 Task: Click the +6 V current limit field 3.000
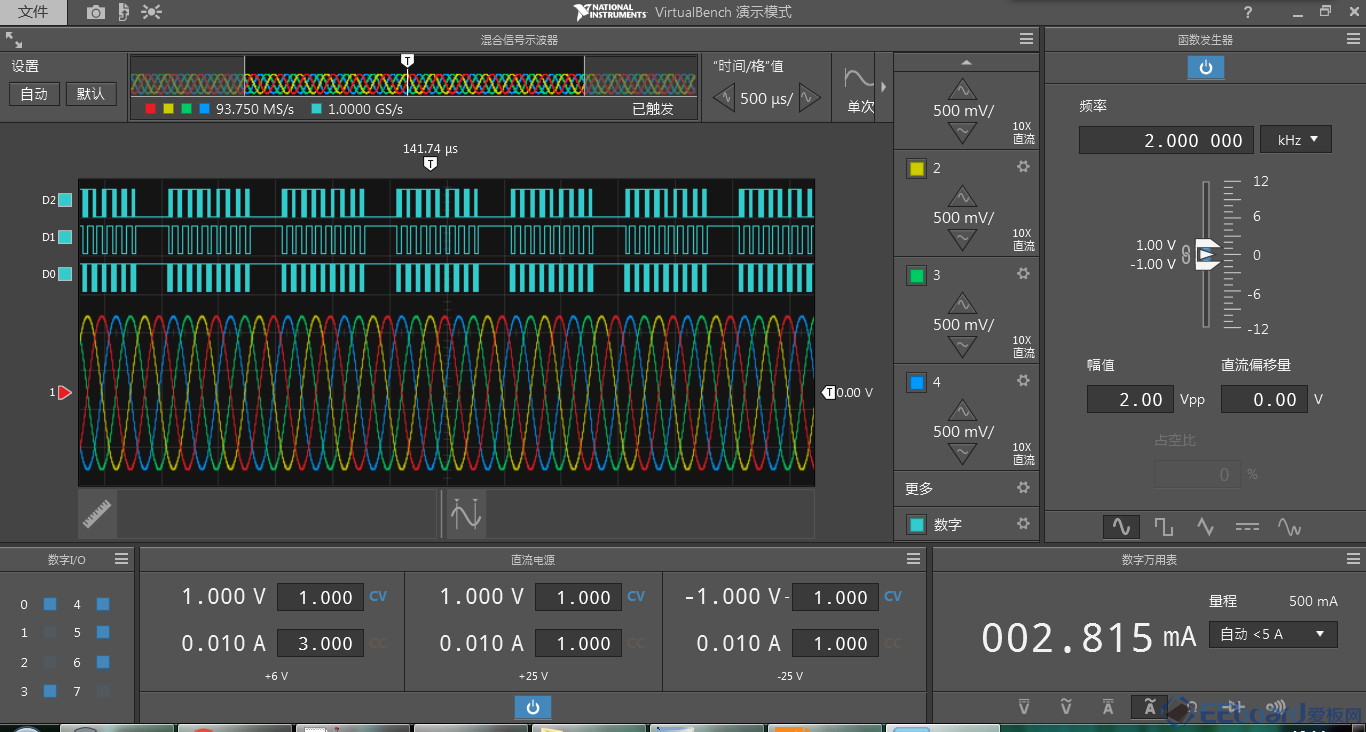click(320, 643)
